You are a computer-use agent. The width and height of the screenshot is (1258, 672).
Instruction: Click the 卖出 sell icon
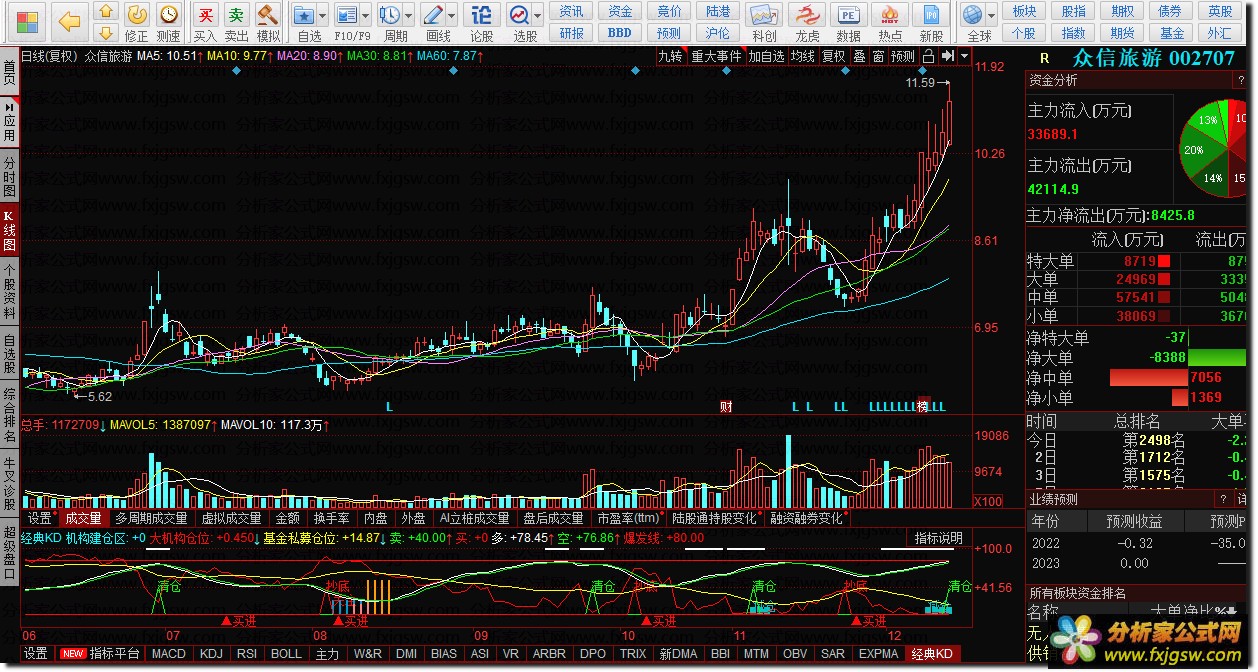(x=236, y=21)
